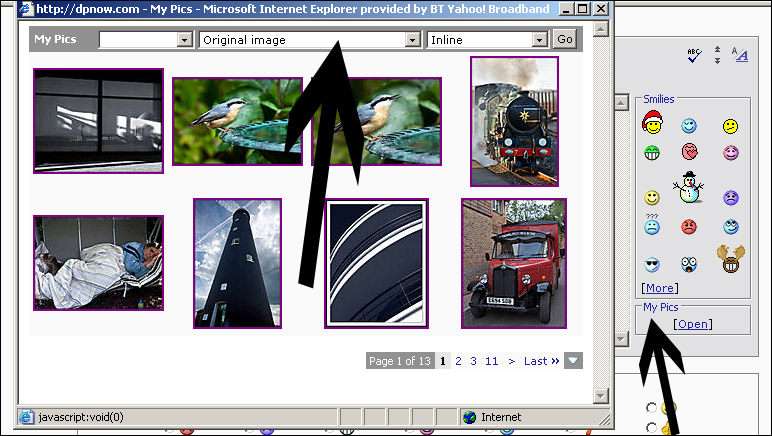The width and height of the screenshot is (772, 436).
Task: Insert the Santa hat smiley
Action: pyautogui.click(x=652, y=125)
